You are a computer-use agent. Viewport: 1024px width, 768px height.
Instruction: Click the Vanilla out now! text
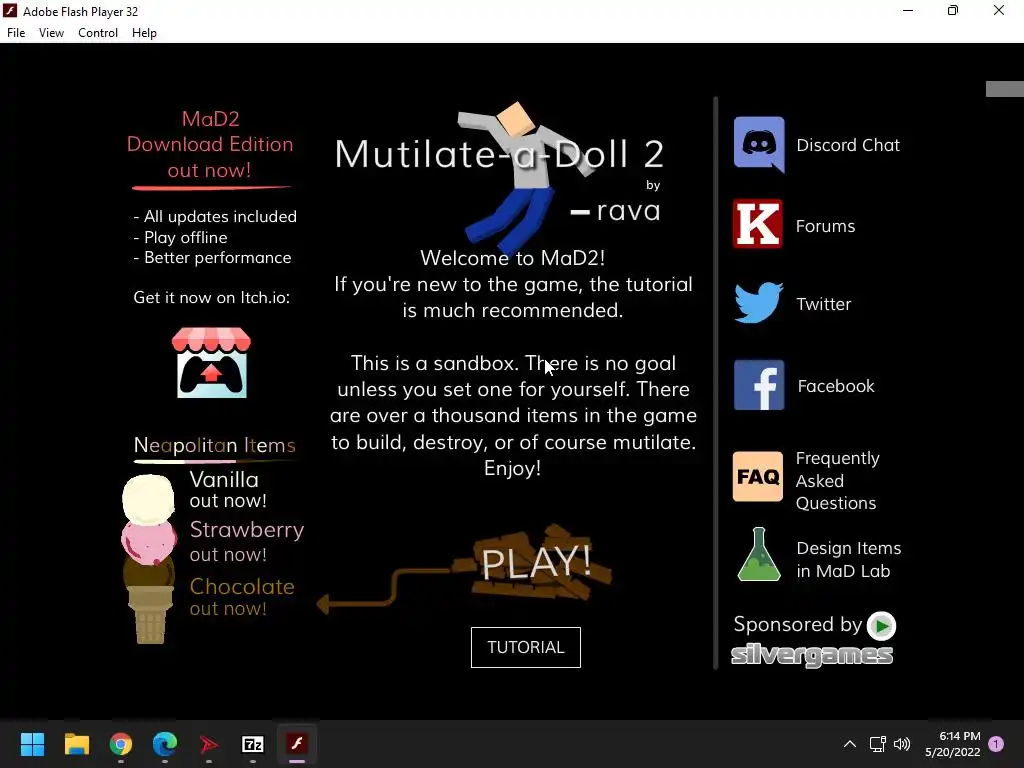228,489
